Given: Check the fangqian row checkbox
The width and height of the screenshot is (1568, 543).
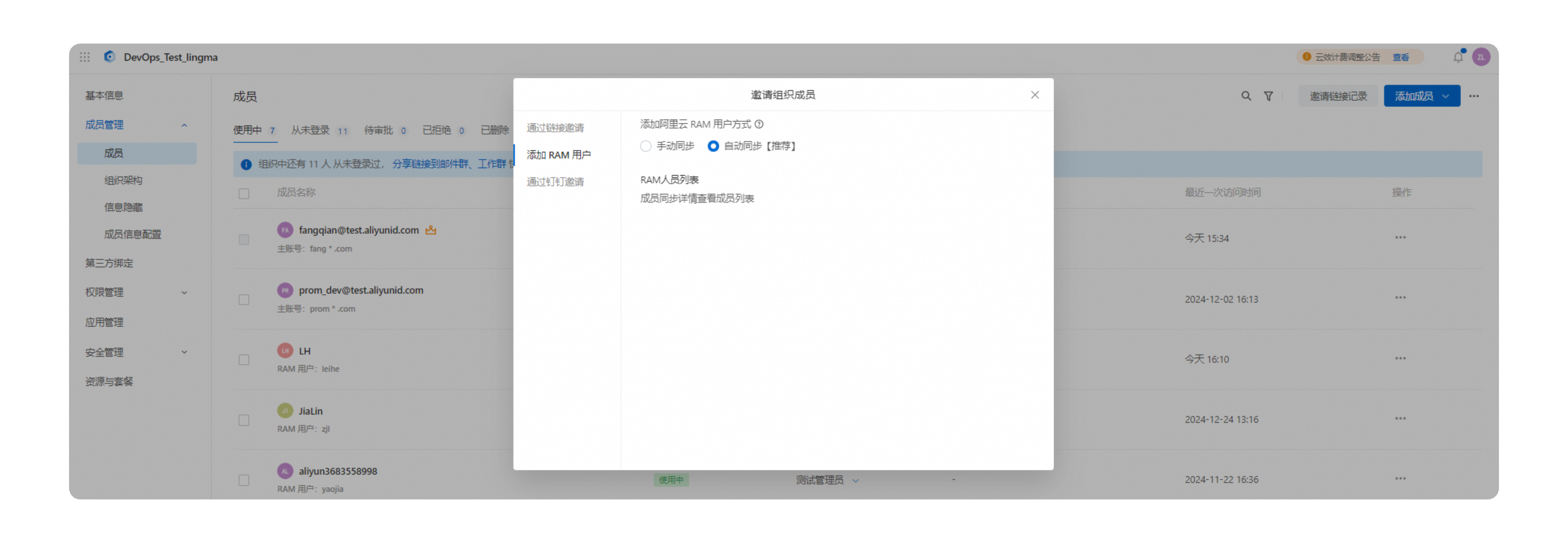Looking at the screenshot, I should tap(244, 239).
